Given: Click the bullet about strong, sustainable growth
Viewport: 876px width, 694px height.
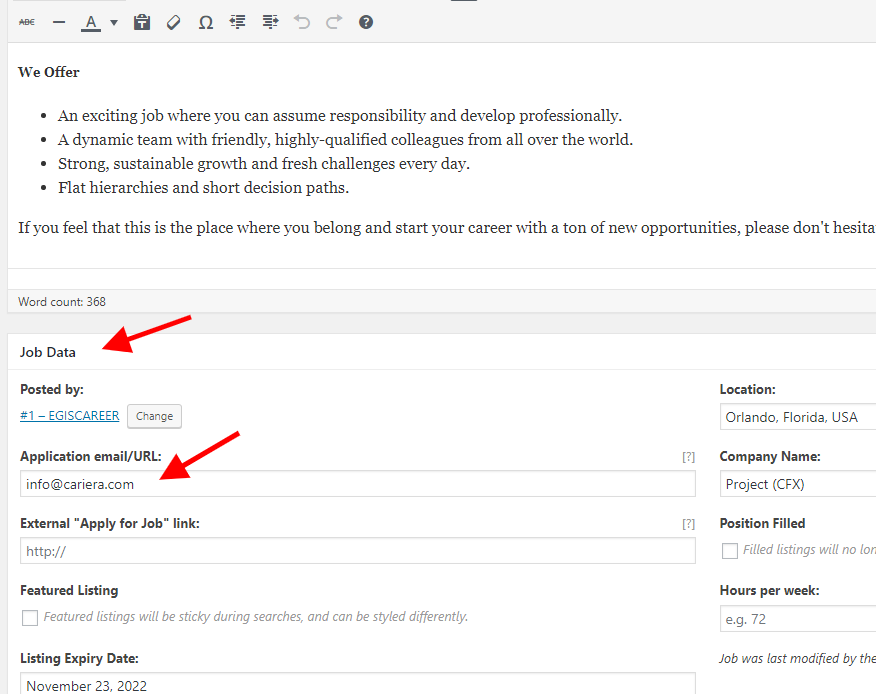Looking at the screenshot, I should click(x=264, y=164).
